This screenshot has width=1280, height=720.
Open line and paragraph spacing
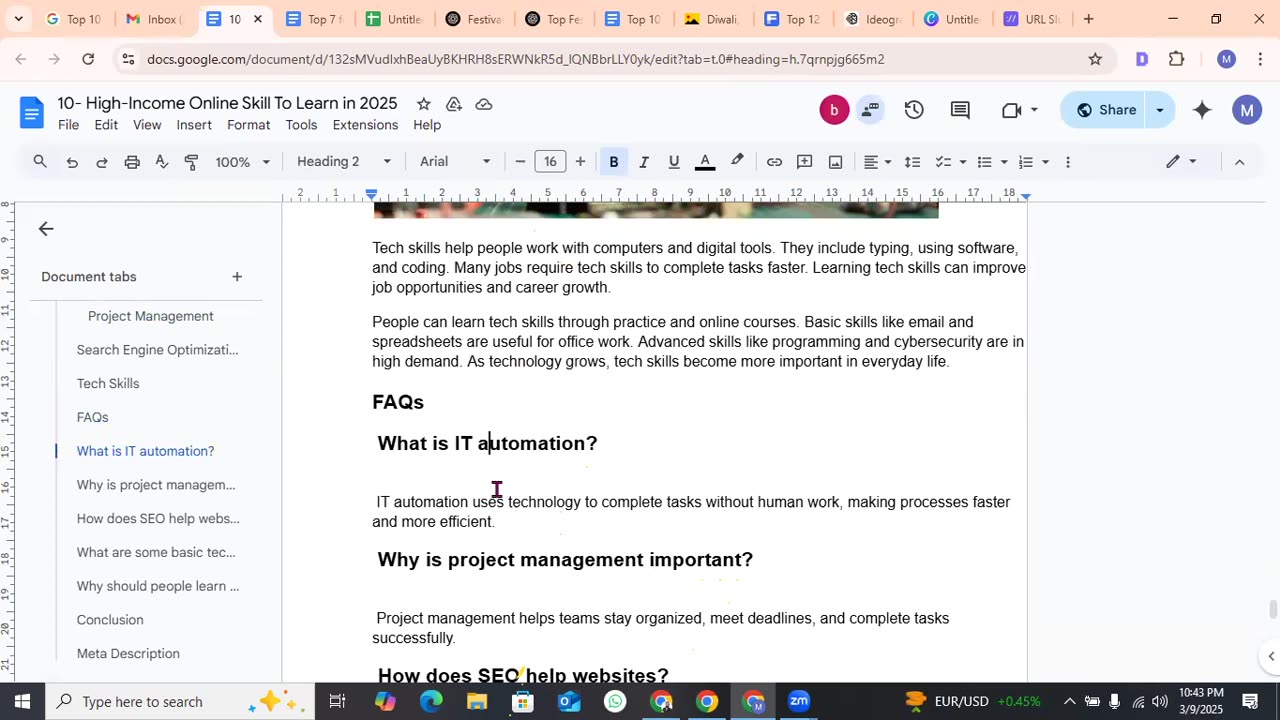(912, 162)
